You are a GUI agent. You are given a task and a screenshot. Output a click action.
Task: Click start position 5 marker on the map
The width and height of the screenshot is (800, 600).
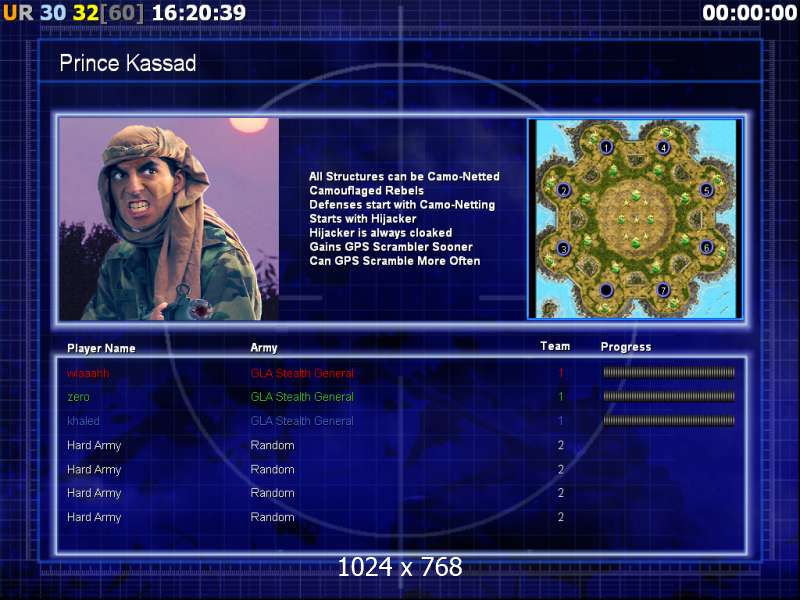(x=706, y=190)
